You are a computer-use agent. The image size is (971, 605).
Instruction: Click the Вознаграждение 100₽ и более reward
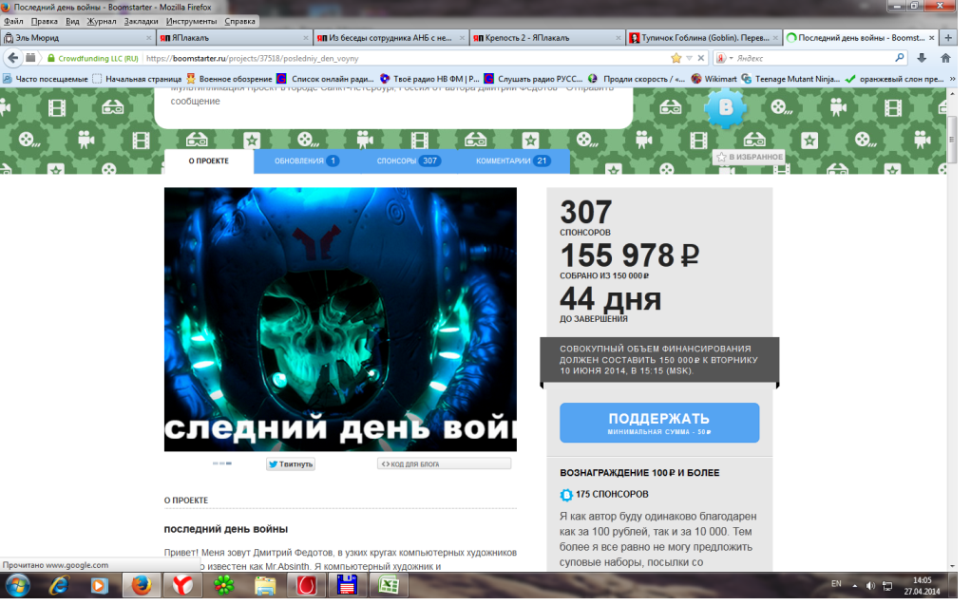pyautogui.click(x=640, y=472)
